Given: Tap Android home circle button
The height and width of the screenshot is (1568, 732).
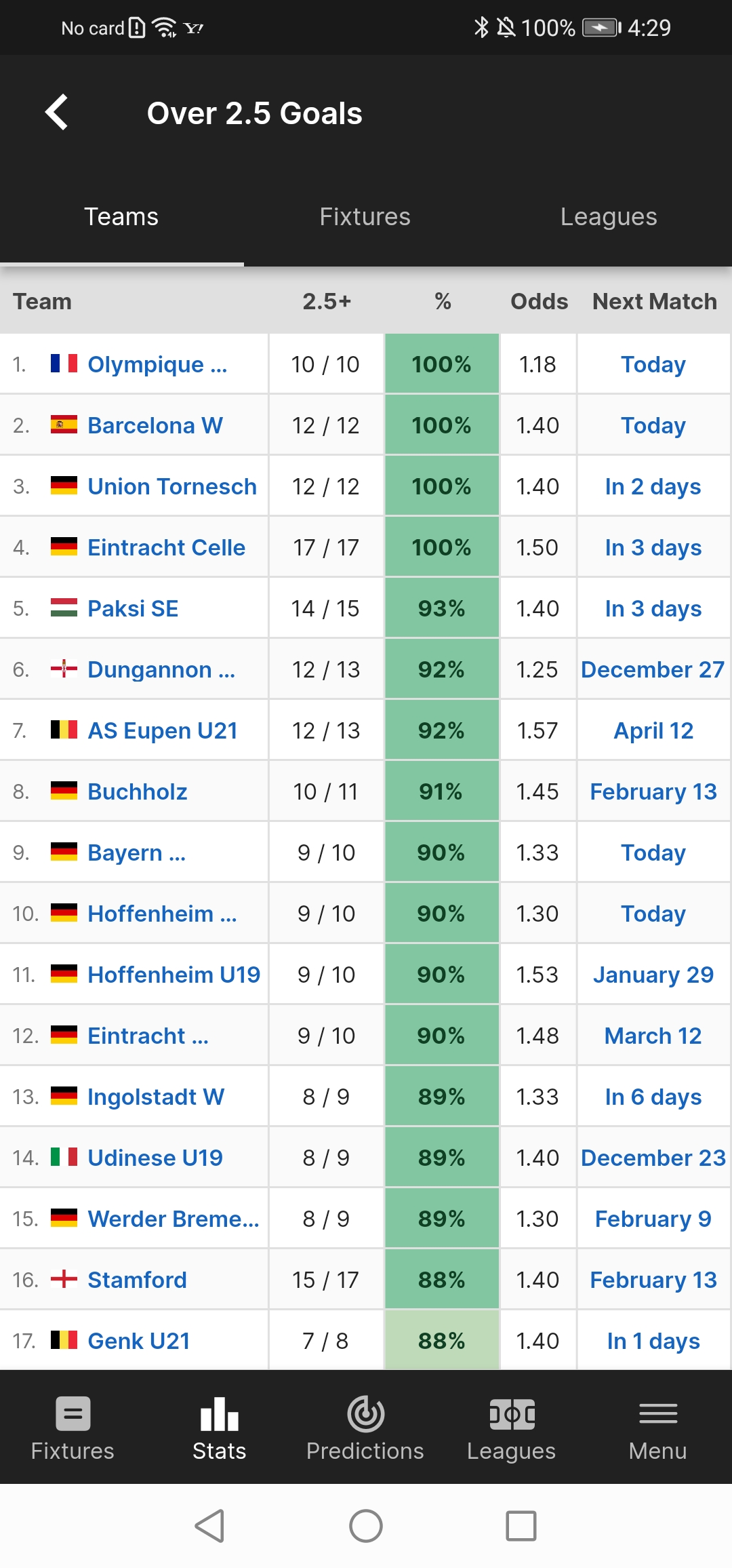Looking at the screenshot, I should [366, 1526].
